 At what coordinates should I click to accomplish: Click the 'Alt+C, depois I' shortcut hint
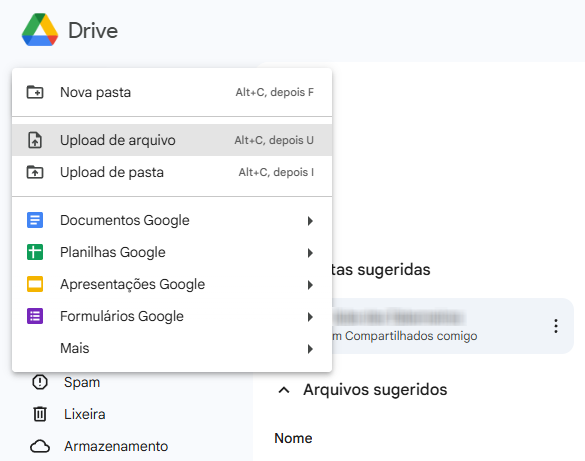click(x=276, y=172)
